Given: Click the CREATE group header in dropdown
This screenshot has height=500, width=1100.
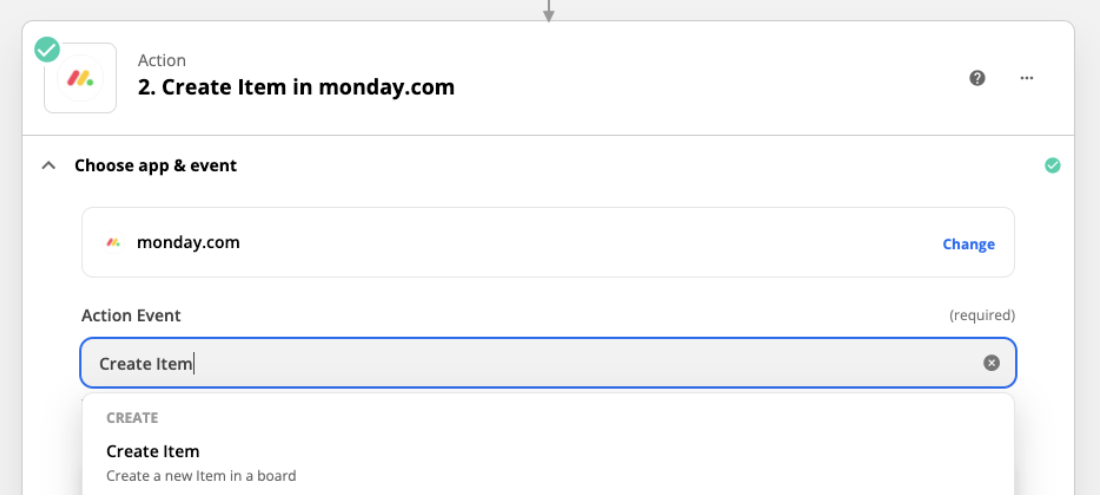Looking at the screenshot, I should 133,418.
